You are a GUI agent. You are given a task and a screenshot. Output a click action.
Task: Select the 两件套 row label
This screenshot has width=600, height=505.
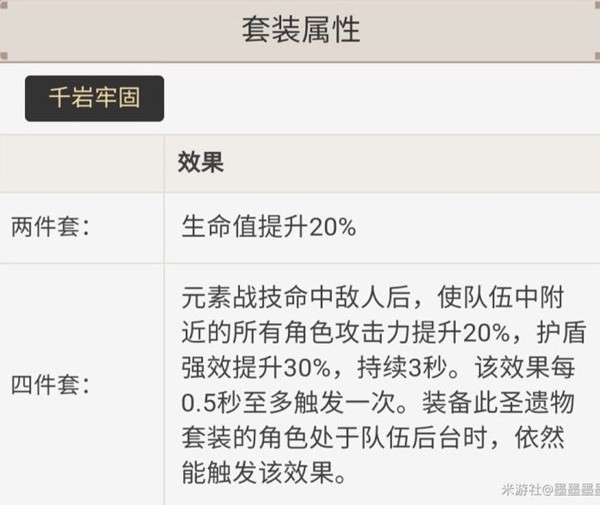pos(50,228)
